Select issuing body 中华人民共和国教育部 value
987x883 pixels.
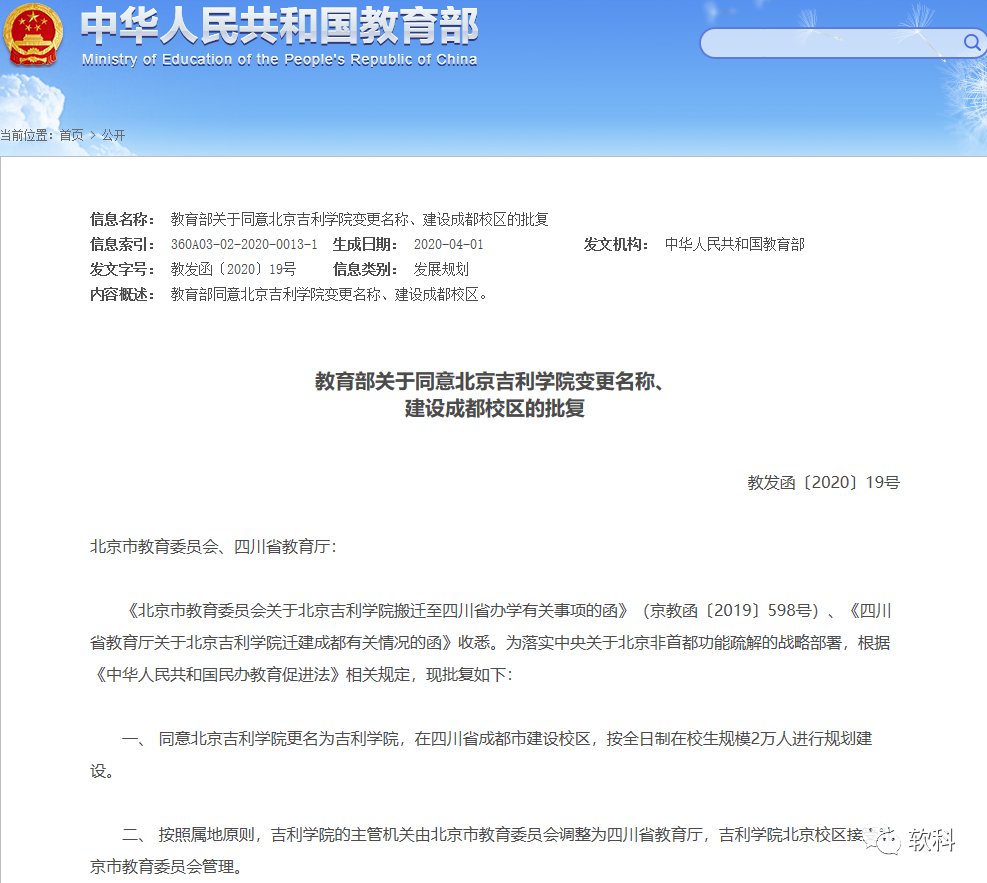(x=735, y=244)
